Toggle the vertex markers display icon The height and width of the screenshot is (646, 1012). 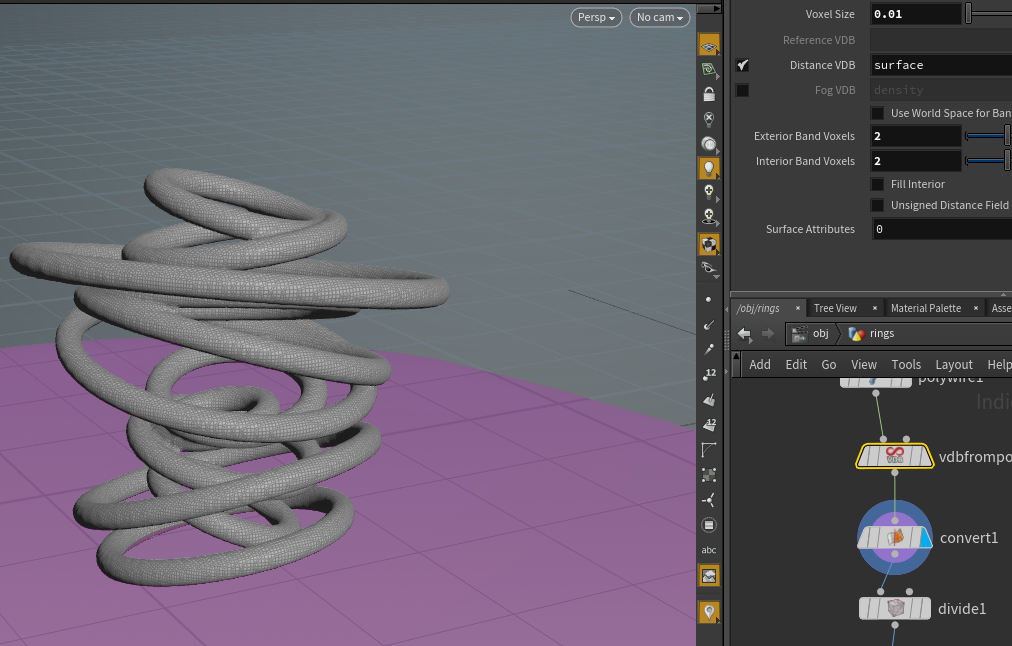click(709, 475)
